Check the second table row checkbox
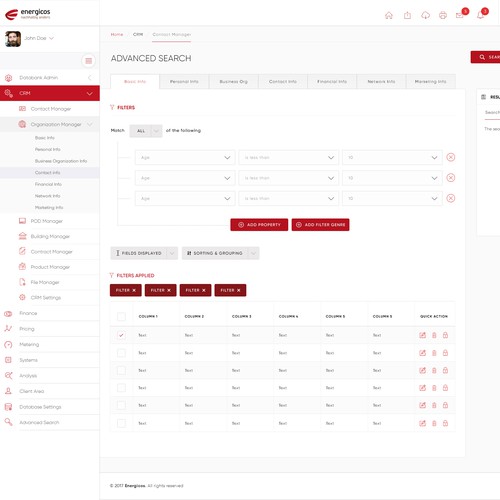 tap(121, 353)
